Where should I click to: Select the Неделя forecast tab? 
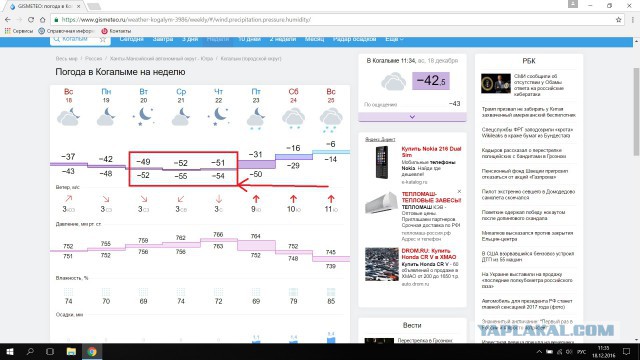[x=218, y=39]
